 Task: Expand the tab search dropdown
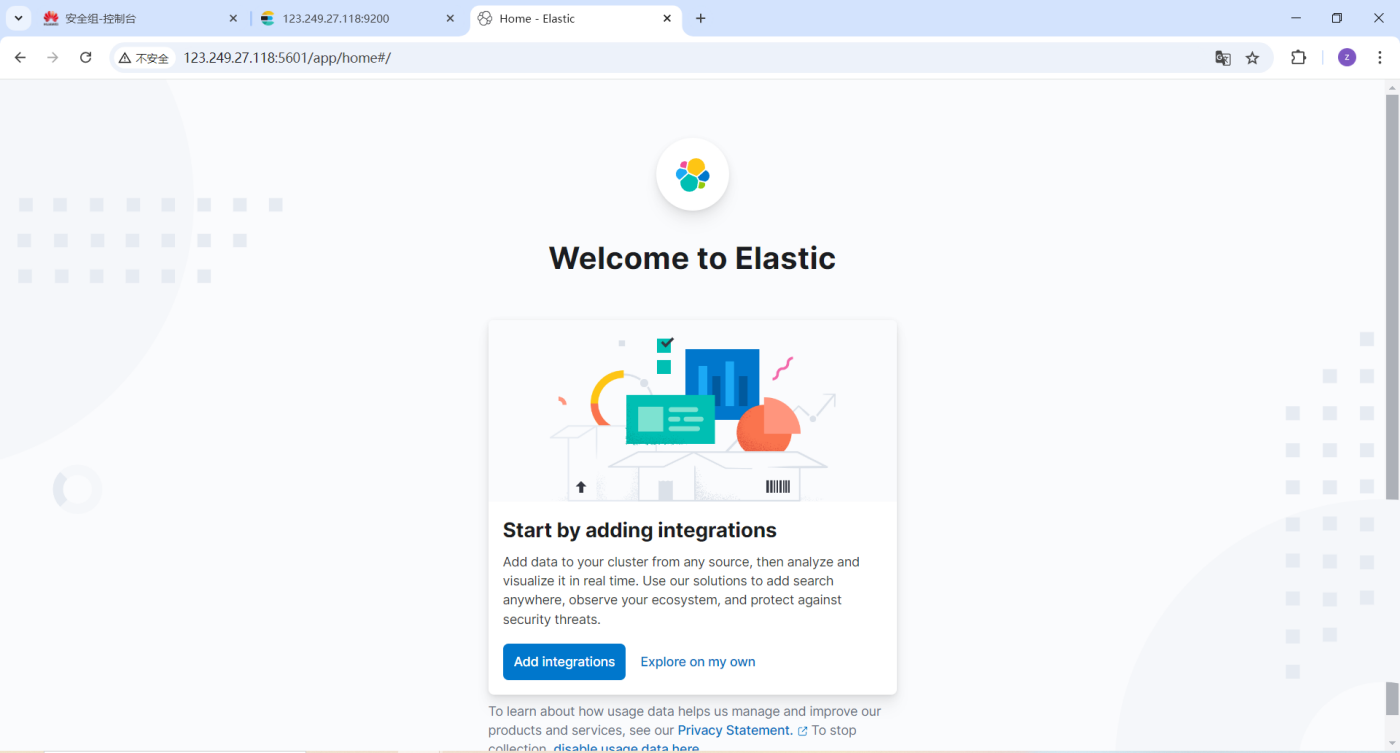tap(18, 18)
